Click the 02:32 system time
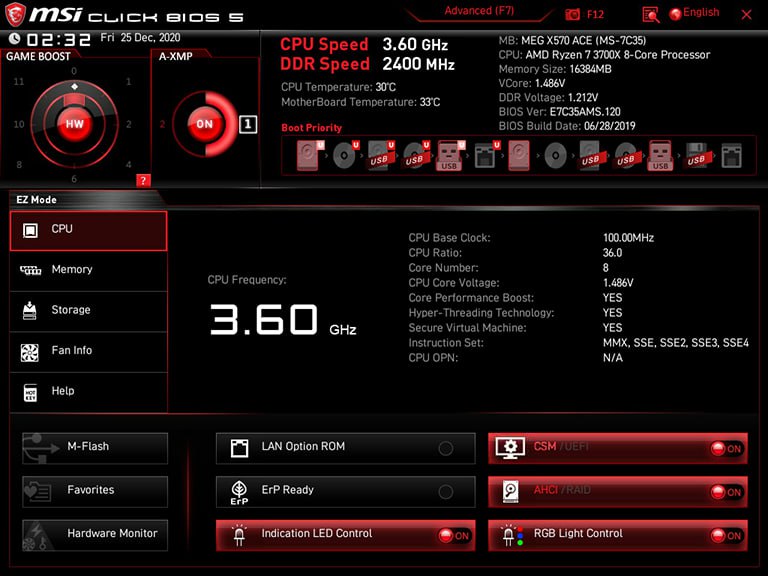The height and width of the screenshot is (576, 768). (x=59, y=40)
